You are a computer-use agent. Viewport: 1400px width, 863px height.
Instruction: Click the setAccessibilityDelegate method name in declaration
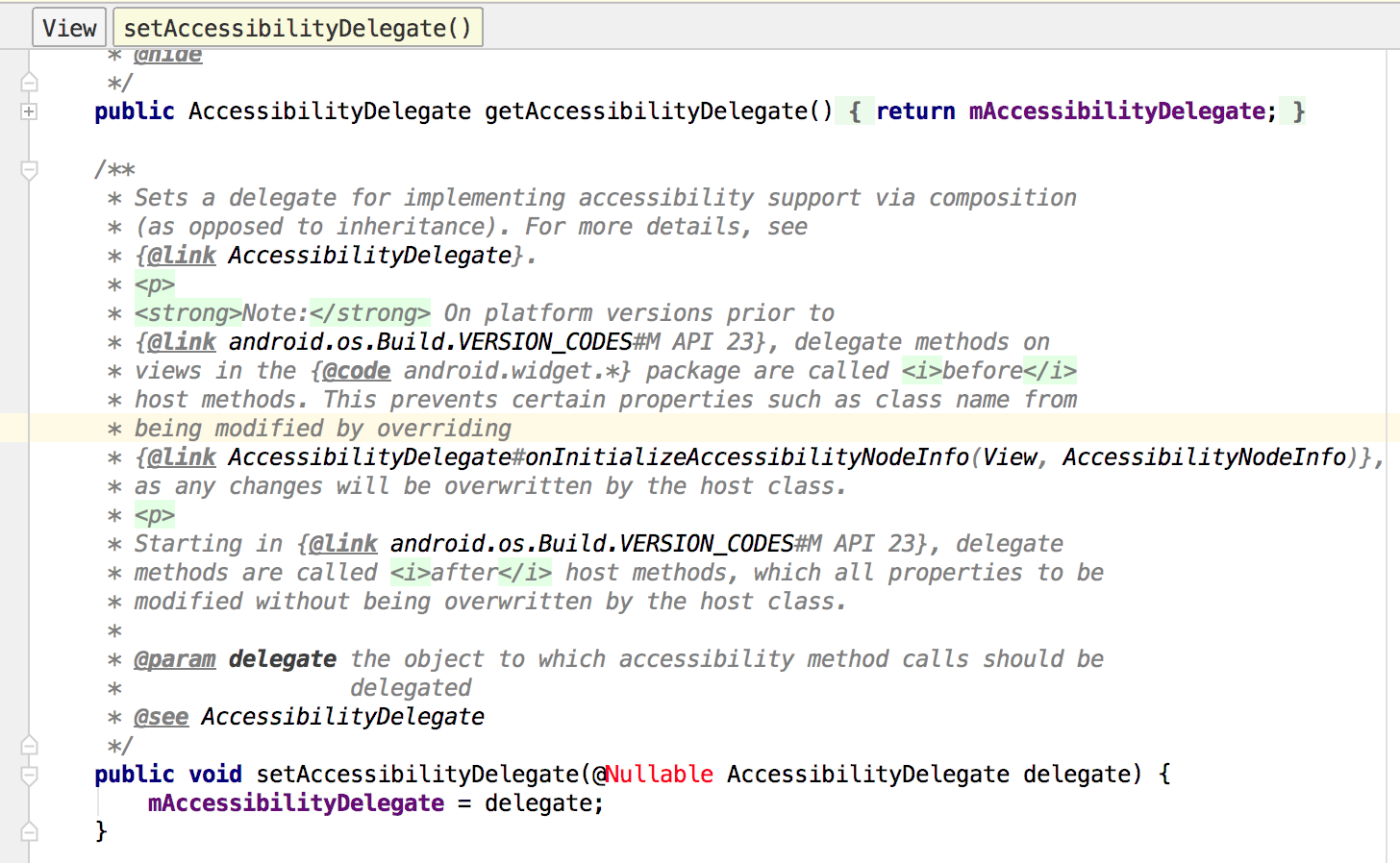(417, 775)
